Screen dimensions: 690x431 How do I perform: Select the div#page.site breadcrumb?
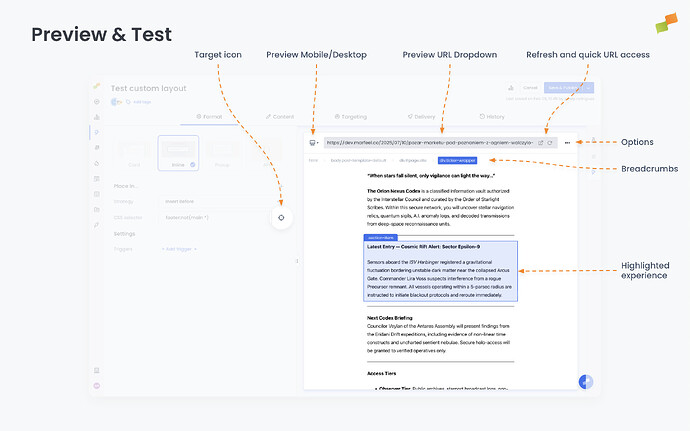point(414,159)
